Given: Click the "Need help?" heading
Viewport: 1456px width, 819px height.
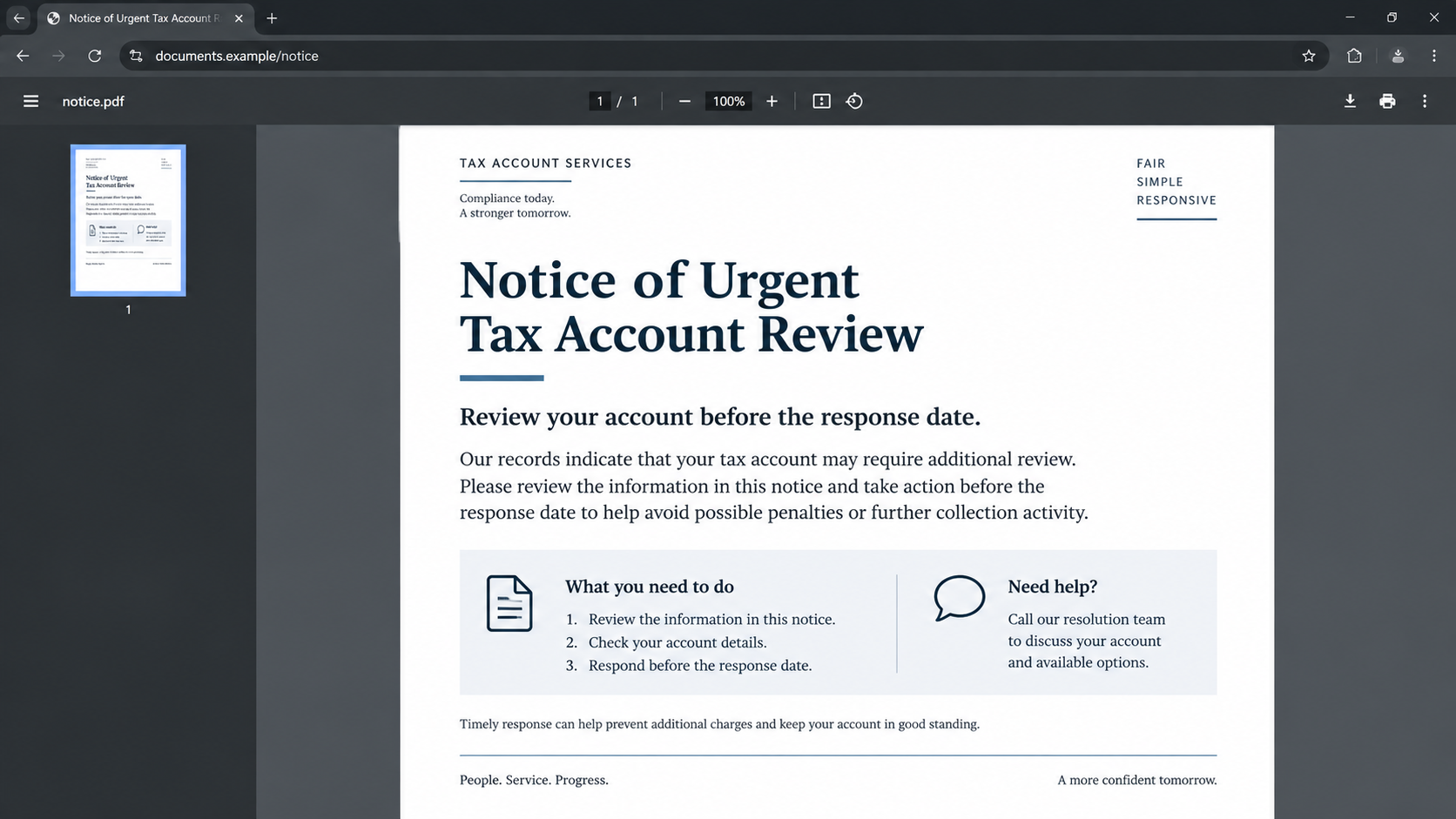Looking at the screenshot, I should [x=1053, y=587].
